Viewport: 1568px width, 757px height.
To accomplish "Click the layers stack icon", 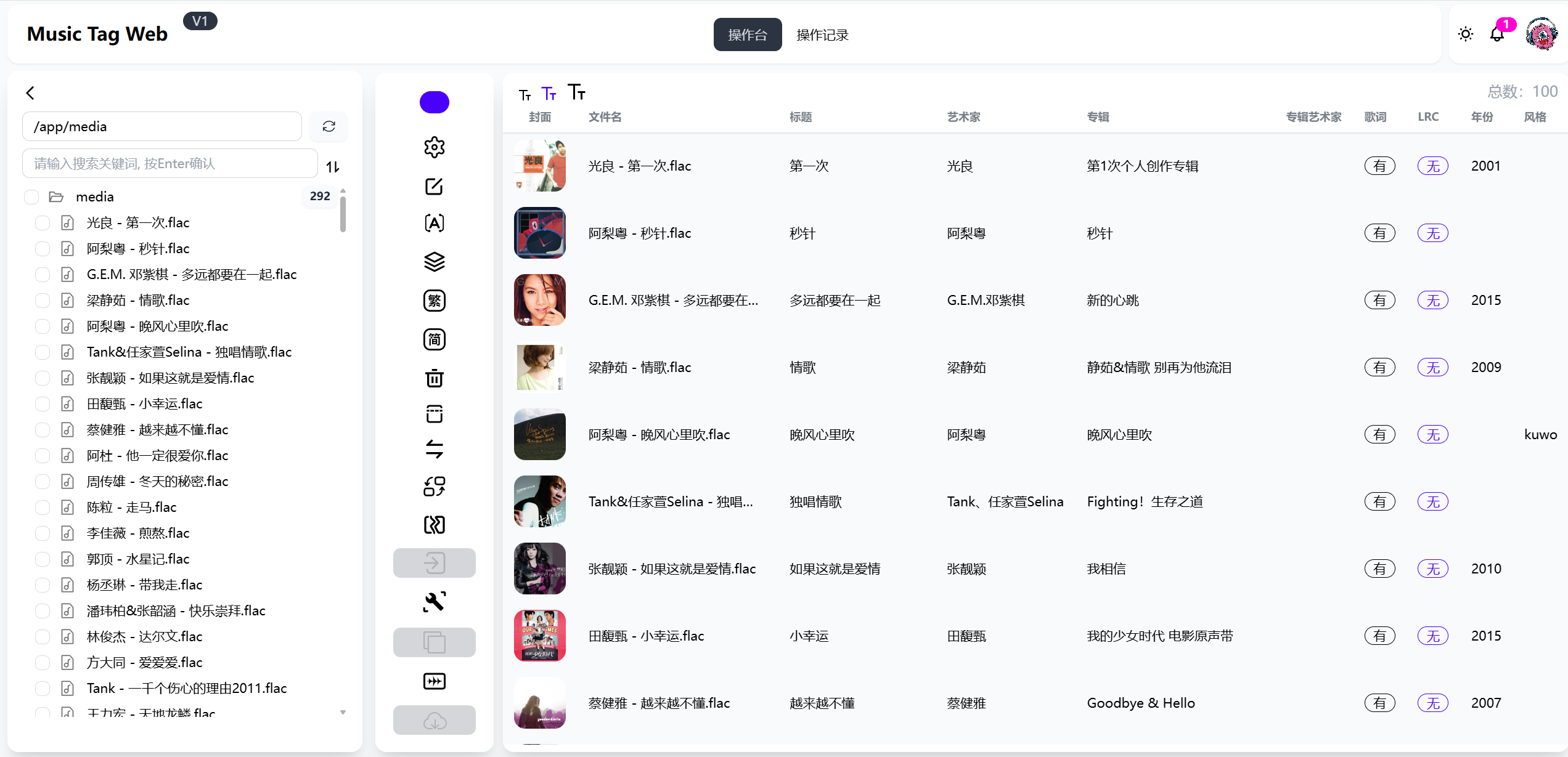I will click(x=434, y=262).
